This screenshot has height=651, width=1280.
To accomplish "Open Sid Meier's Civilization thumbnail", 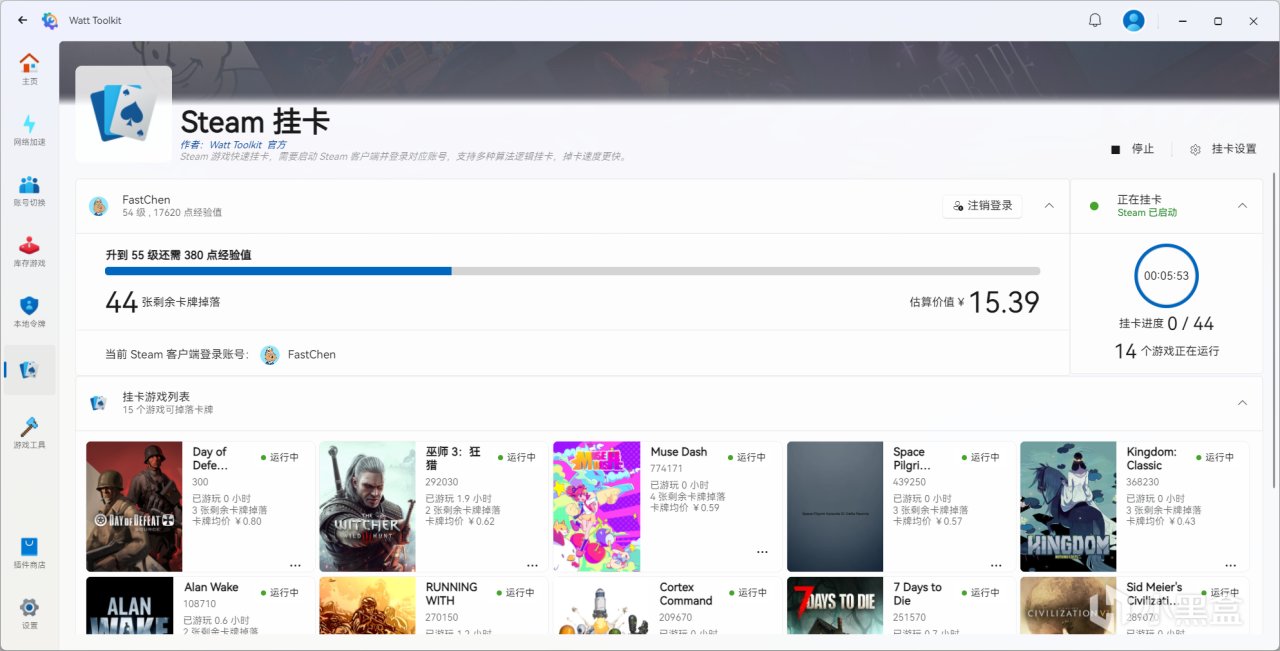I will (x=1068, y=606).
